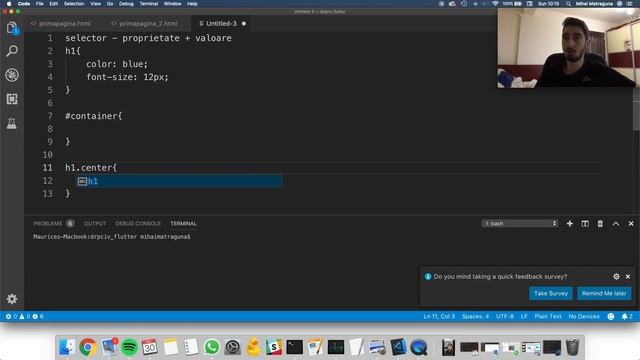Image resolution: width=640 pixels, height=360 pixels.
Task: Maximize the panel with up chevron
Action: pyautogui.click(x=616, y=224)
